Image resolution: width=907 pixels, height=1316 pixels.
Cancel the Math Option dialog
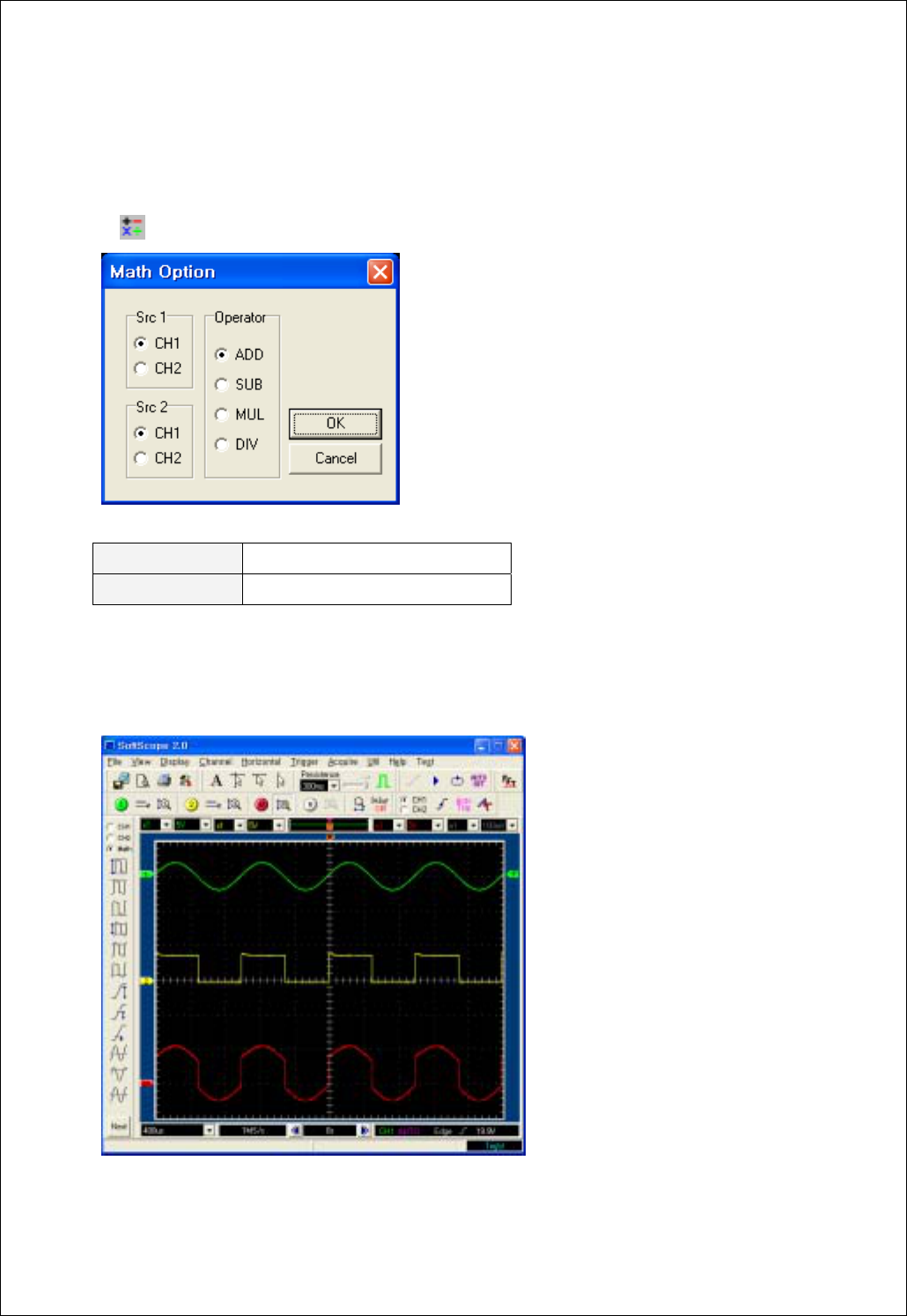tap(336, 458)
